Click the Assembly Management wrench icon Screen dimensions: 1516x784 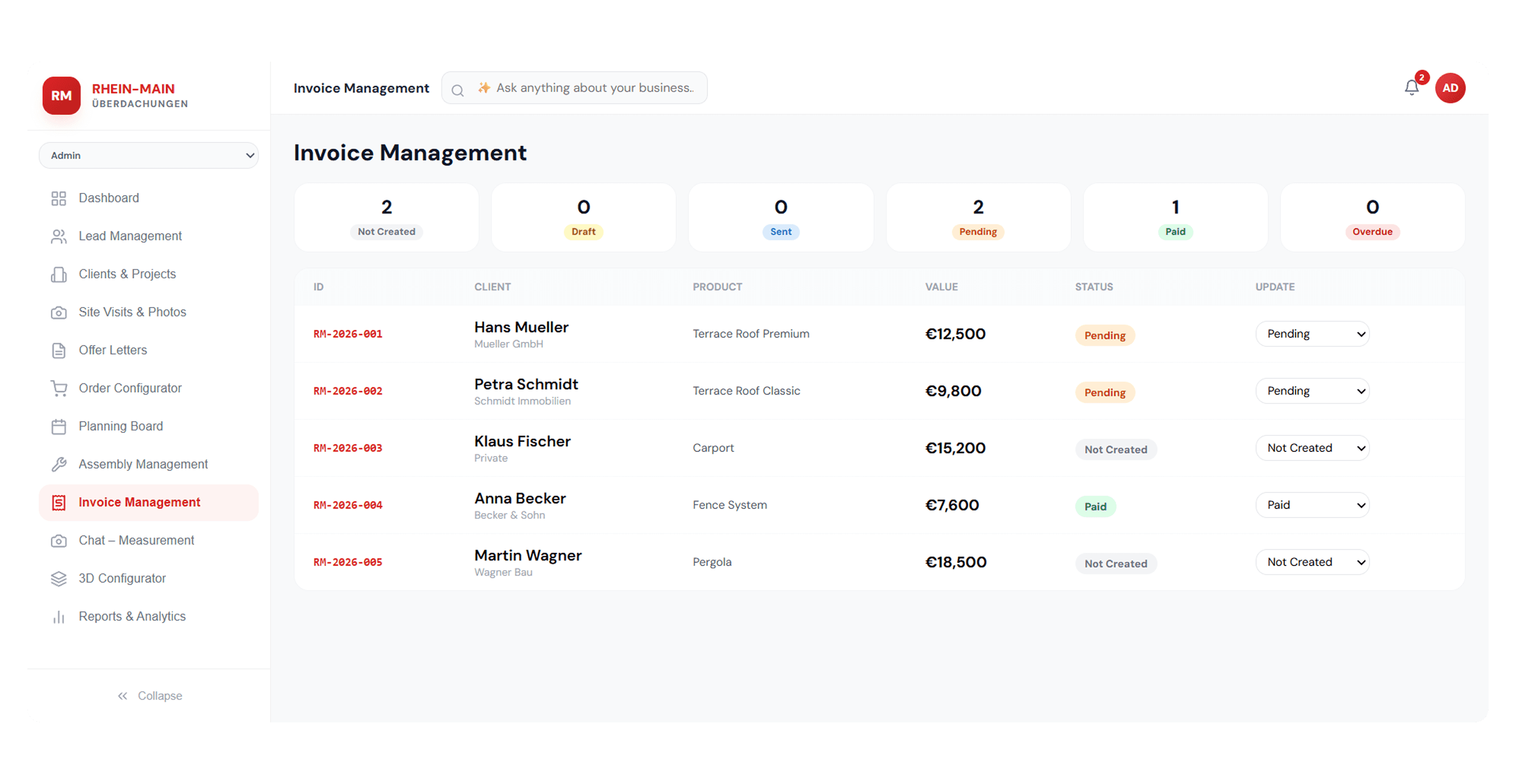coord(58,464)
